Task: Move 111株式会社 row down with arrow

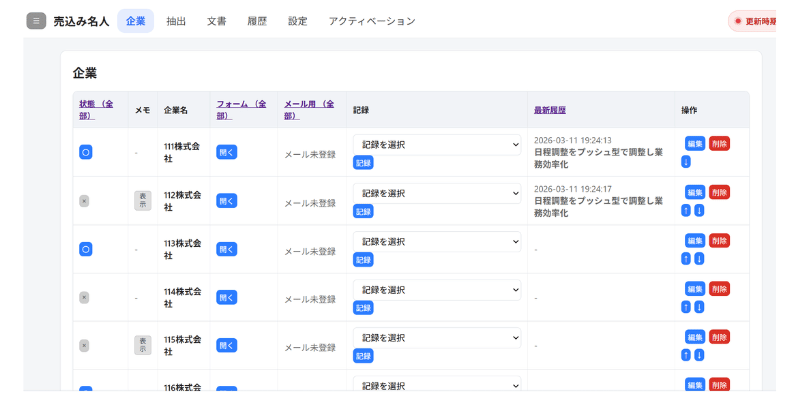Action: [686, 162]
